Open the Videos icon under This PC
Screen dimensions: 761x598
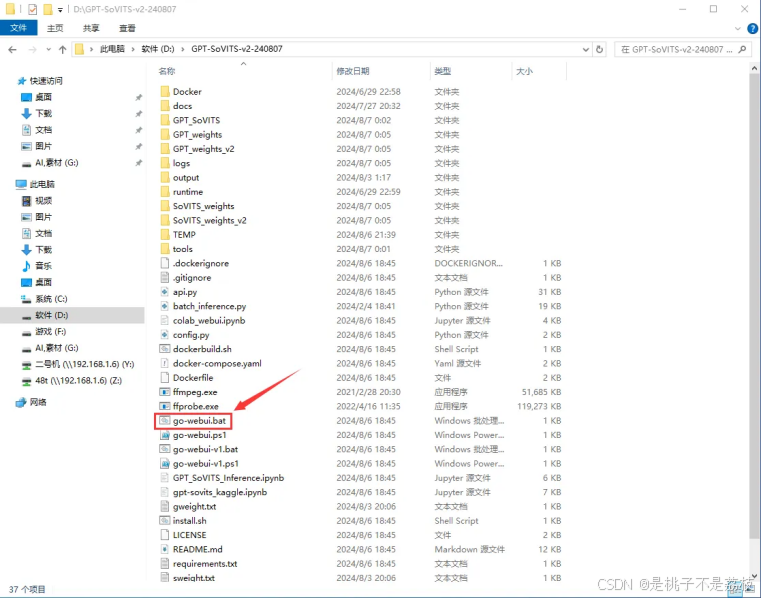[x=26, y=200]
